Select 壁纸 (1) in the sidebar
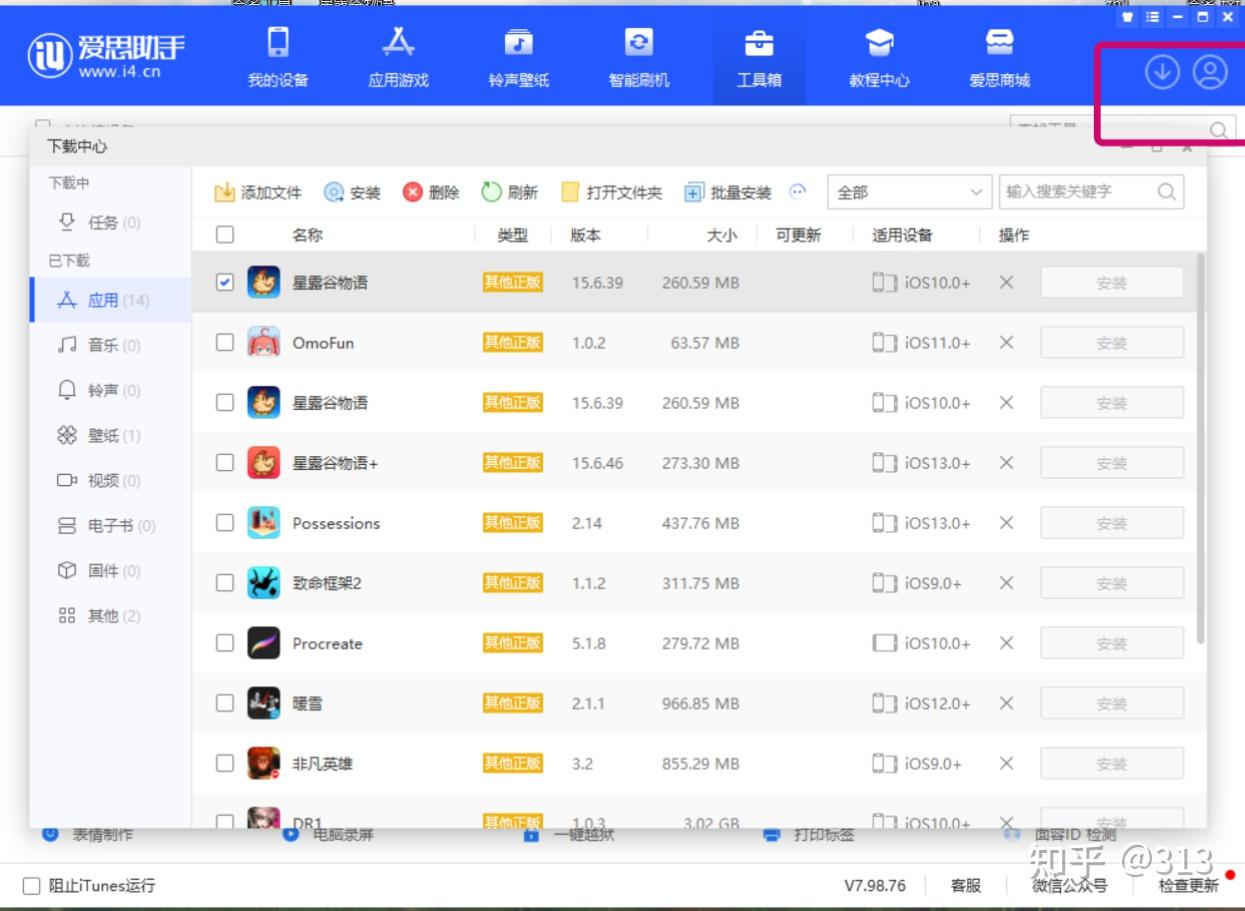The image size is (1245, 911). click(110, 435)
